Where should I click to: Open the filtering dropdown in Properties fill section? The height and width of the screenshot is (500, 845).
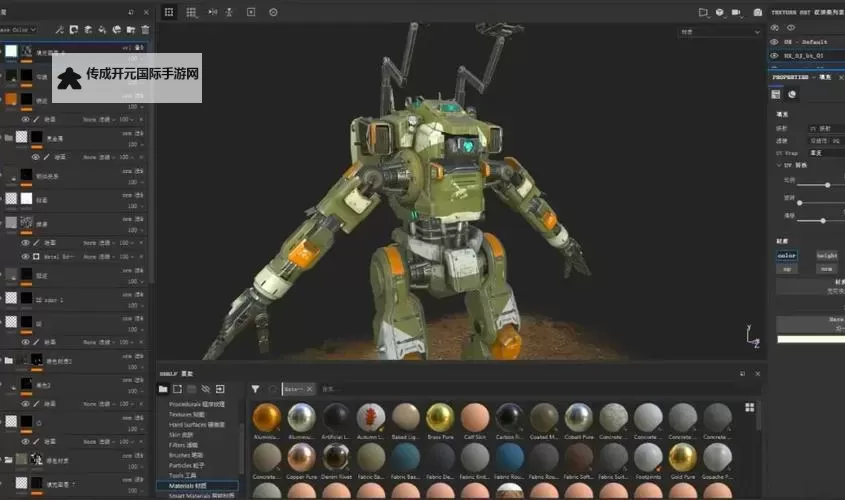coord(826,141)
